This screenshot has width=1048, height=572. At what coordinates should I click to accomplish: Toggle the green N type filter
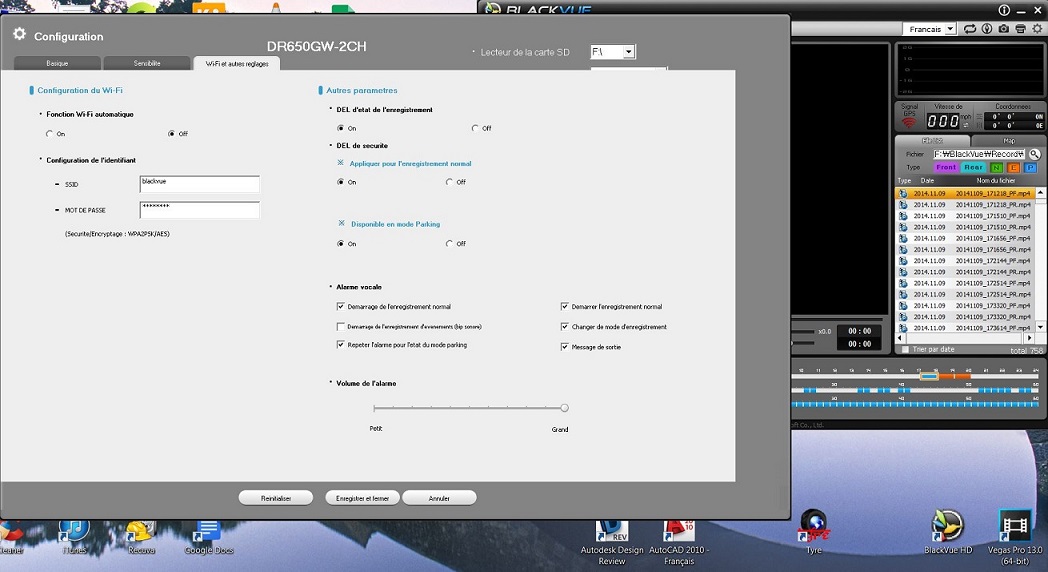point(997,168)
